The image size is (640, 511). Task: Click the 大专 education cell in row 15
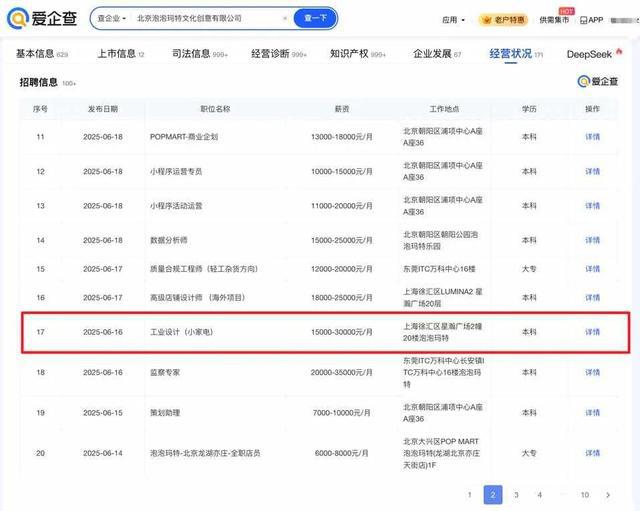tap(529, 269)
